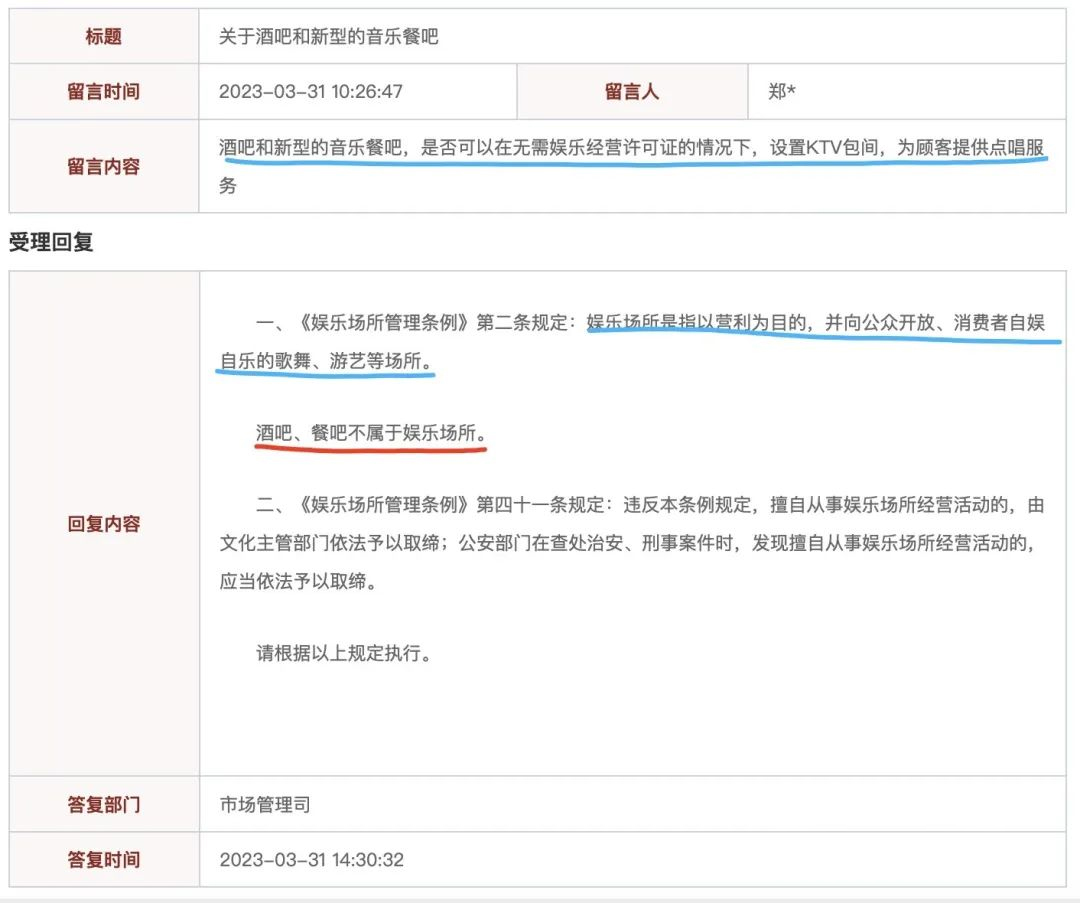Click the 答复部门 label cell
1080x903 pixels.
pos(104,804)
